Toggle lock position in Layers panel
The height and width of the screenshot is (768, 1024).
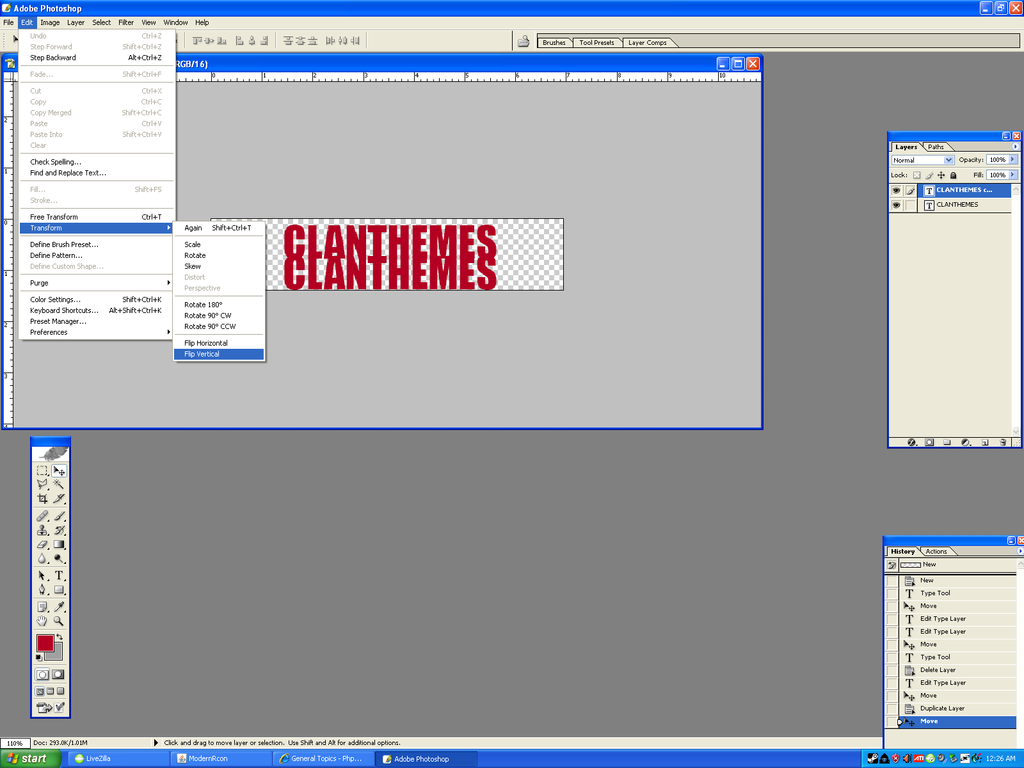pyautogui.click(x=941, y=175)
